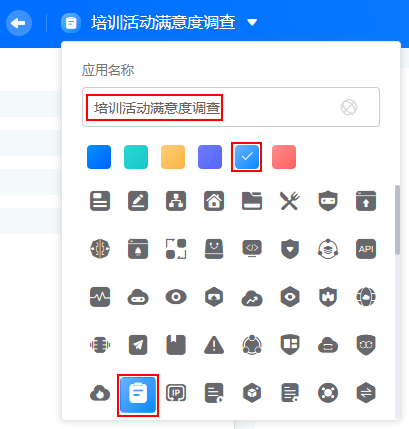Click the highlighted clipboard icon
The image size is (409, 429).
138,395
